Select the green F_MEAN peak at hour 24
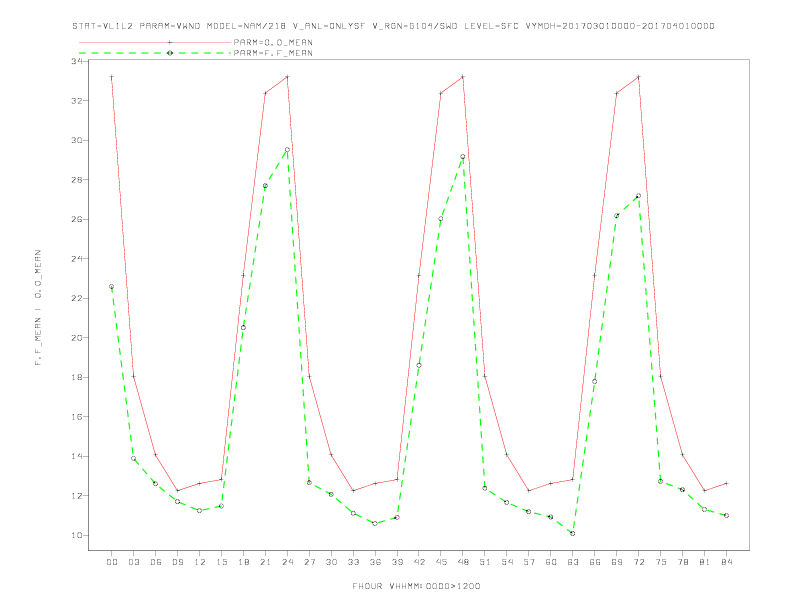The image size is (792, 612). coord(287,149)
